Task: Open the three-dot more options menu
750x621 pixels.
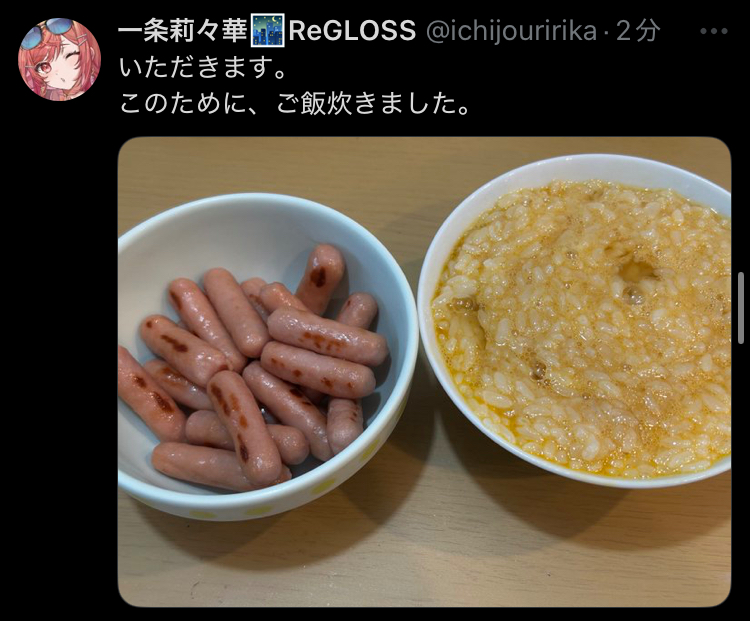Action: (x=713, y=32)
